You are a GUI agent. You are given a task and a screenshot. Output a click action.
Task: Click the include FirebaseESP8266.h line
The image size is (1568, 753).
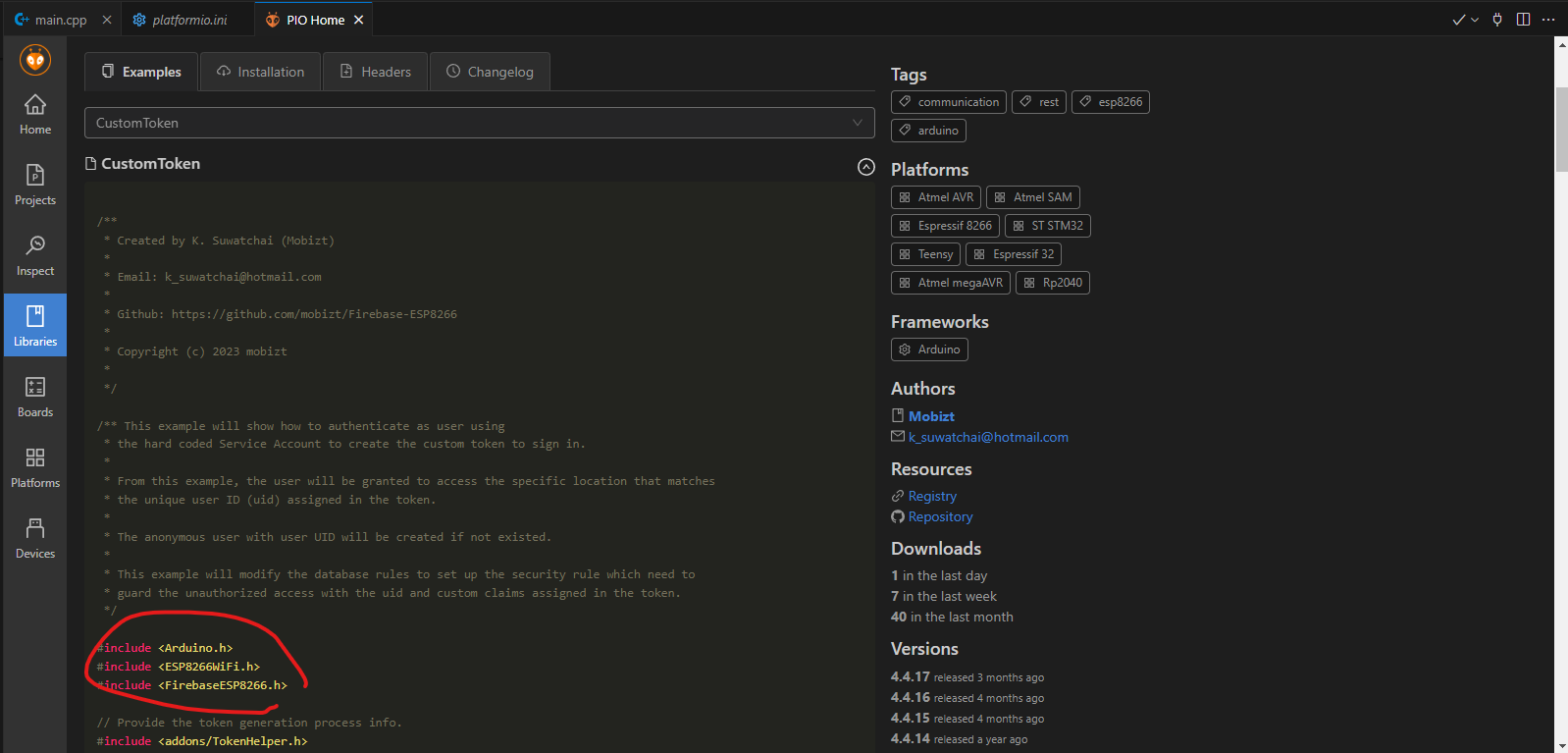coord(191,685)
